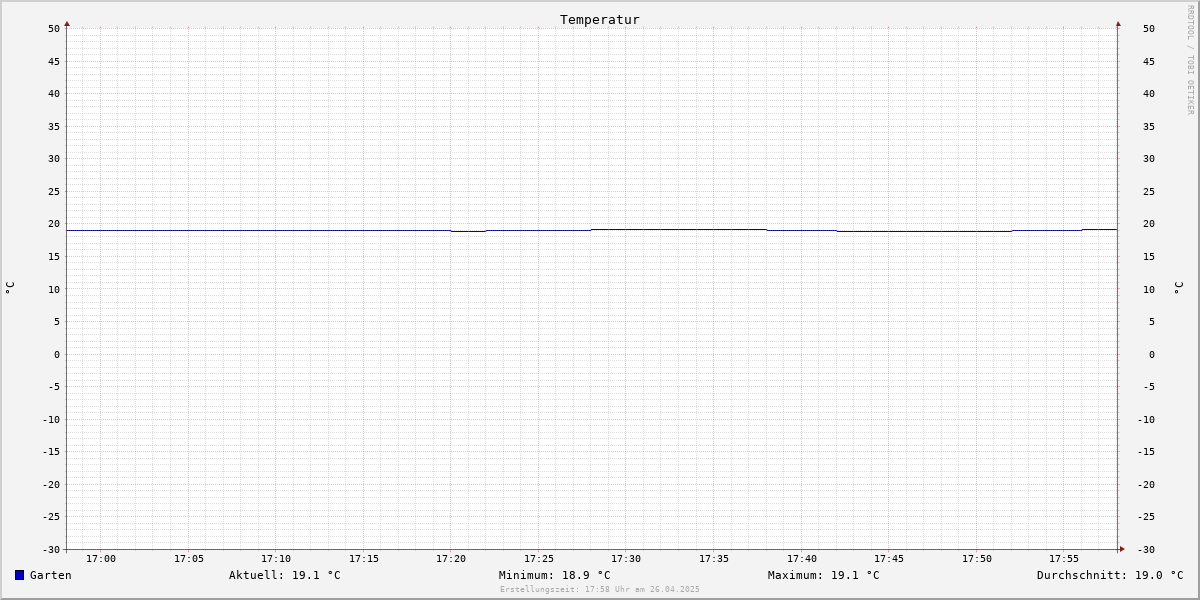Select the Minimum: 18.9 °C value

554,575
